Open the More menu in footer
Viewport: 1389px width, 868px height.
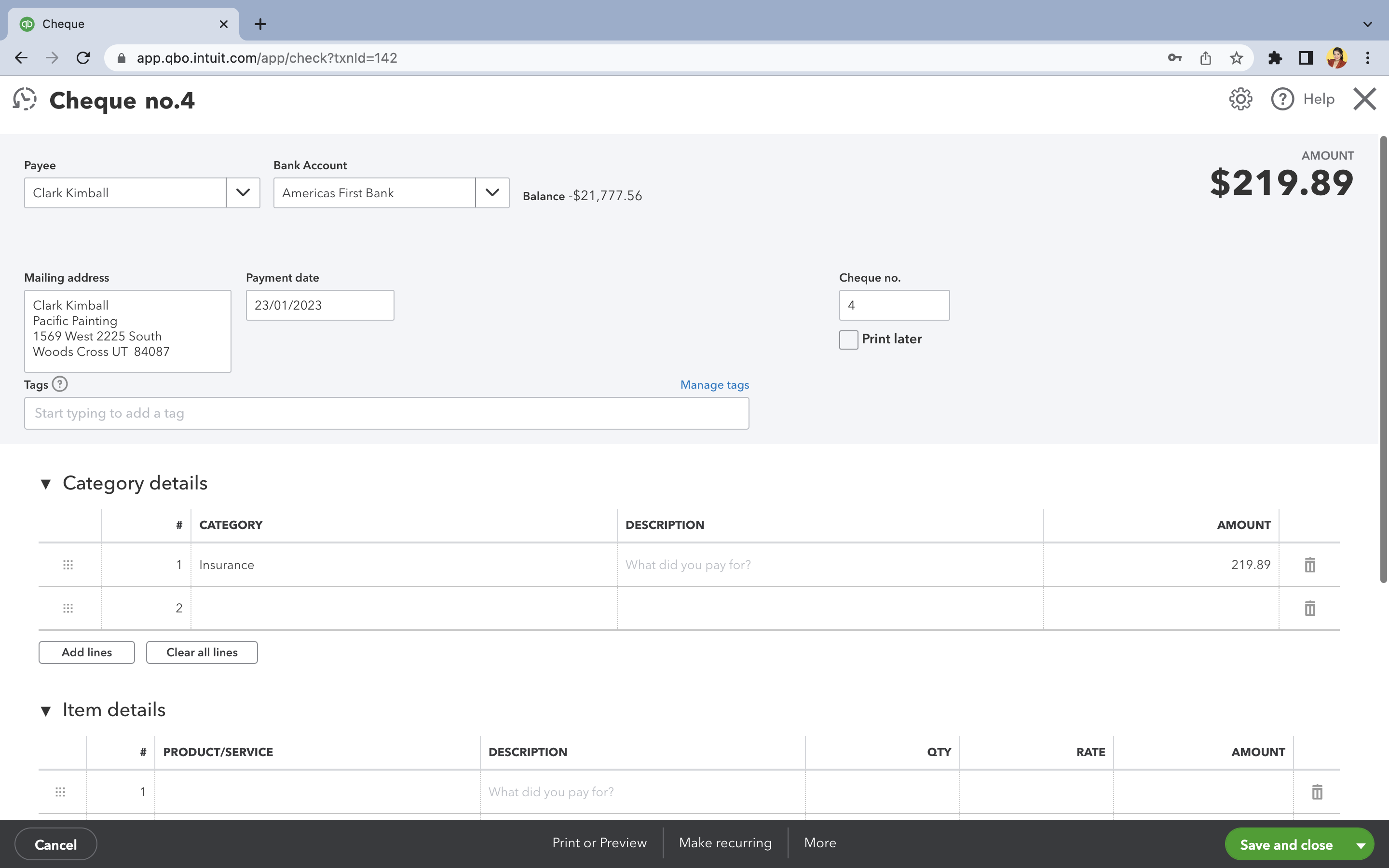click(x=819, y=843)
